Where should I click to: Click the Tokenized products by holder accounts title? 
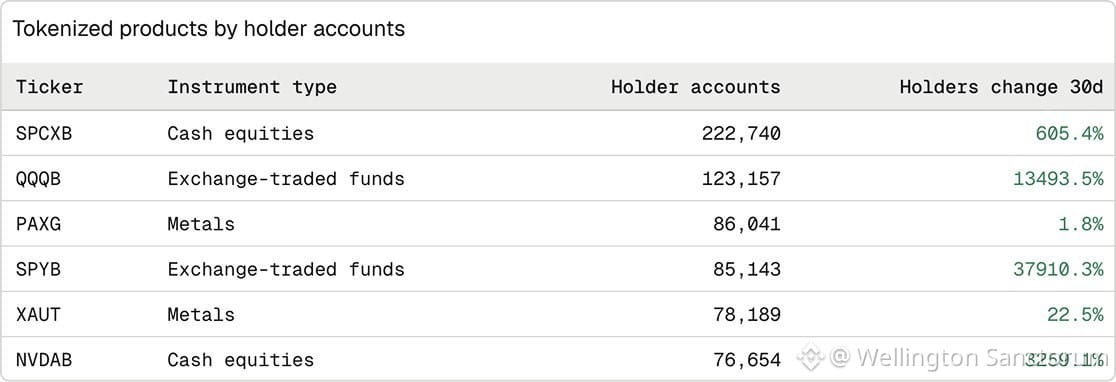click(209, 29)
